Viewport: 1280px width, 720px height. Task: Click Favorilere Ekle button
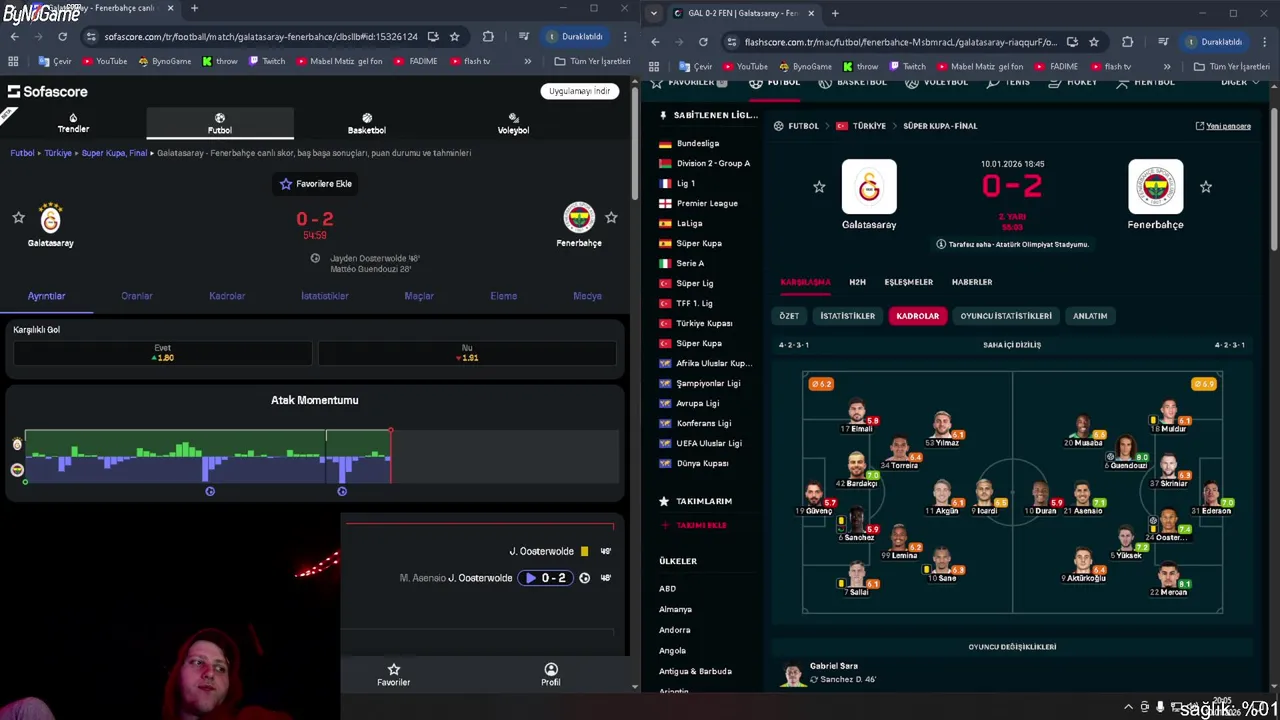(x=315, y=184)
